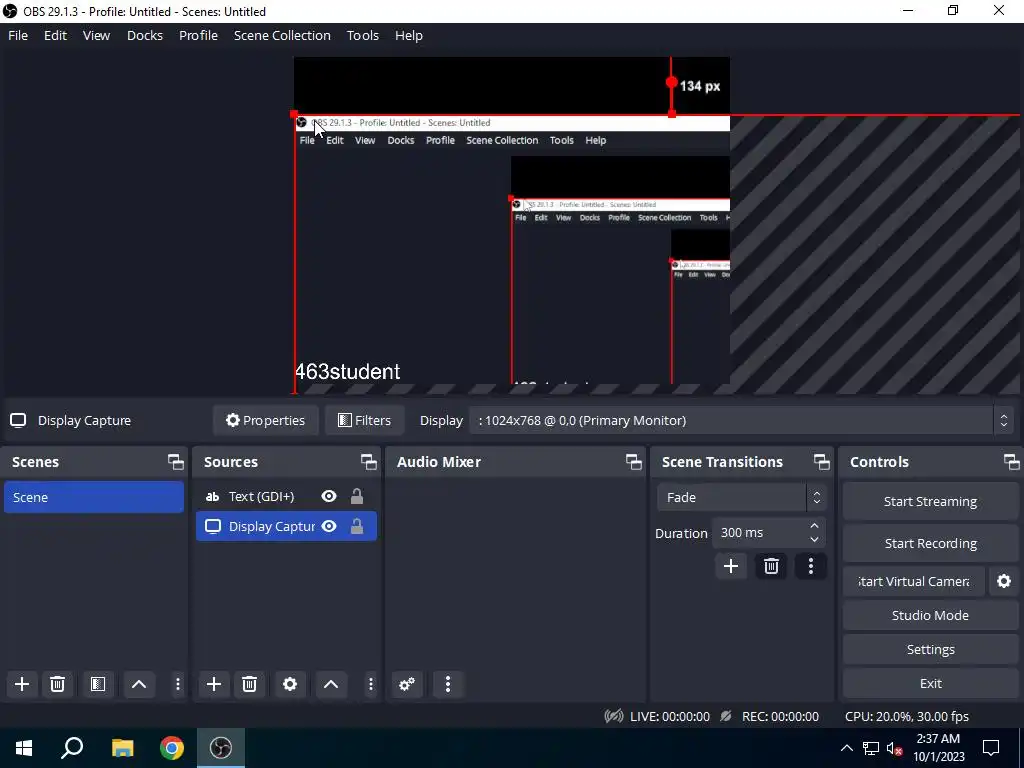The height and width of the screenshot is (768, 1024).
Task: Toggle lock on Text (GDI+) source
Action: click(x=357, y=496)
